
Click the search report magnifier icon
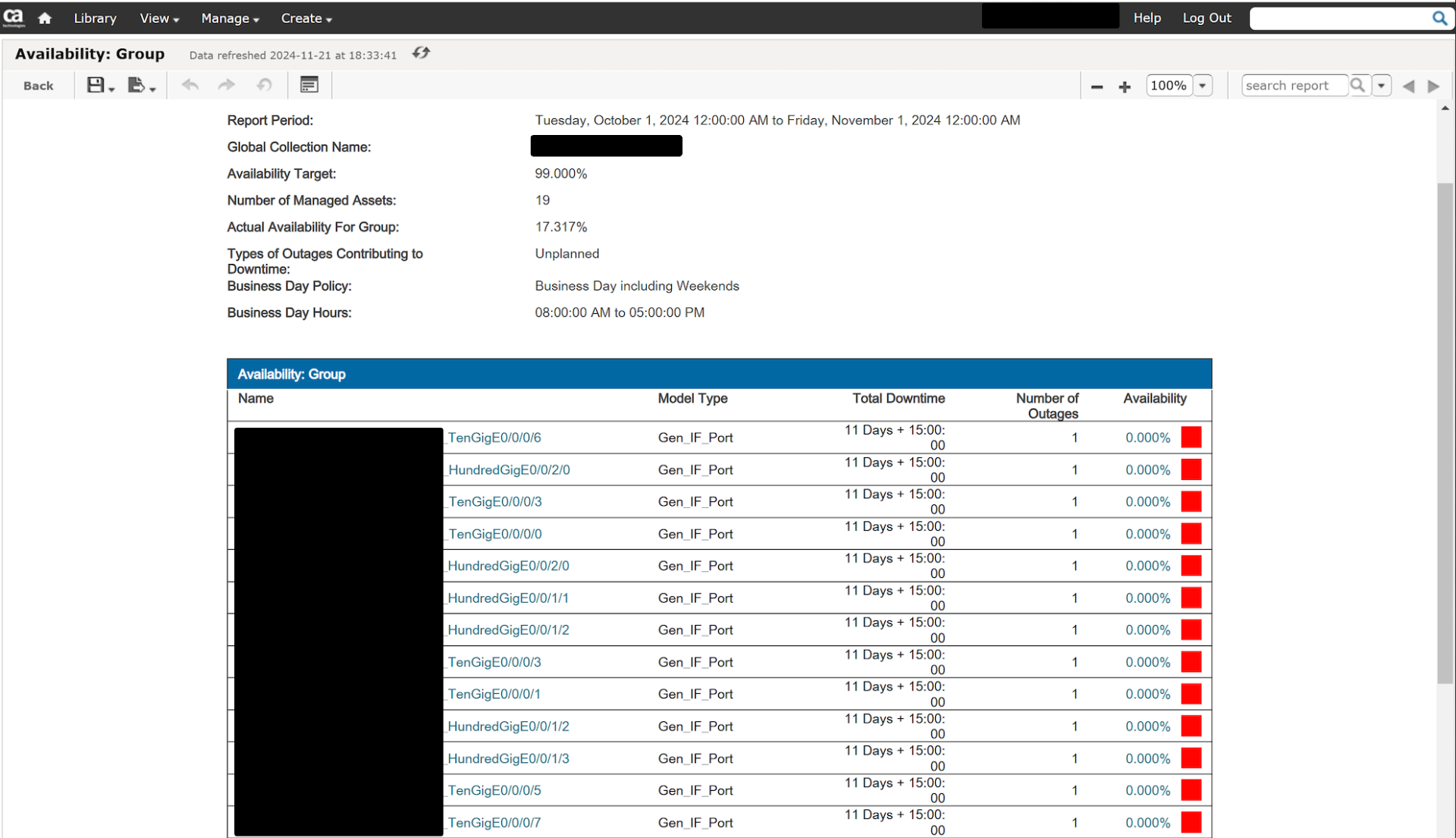1357,86
